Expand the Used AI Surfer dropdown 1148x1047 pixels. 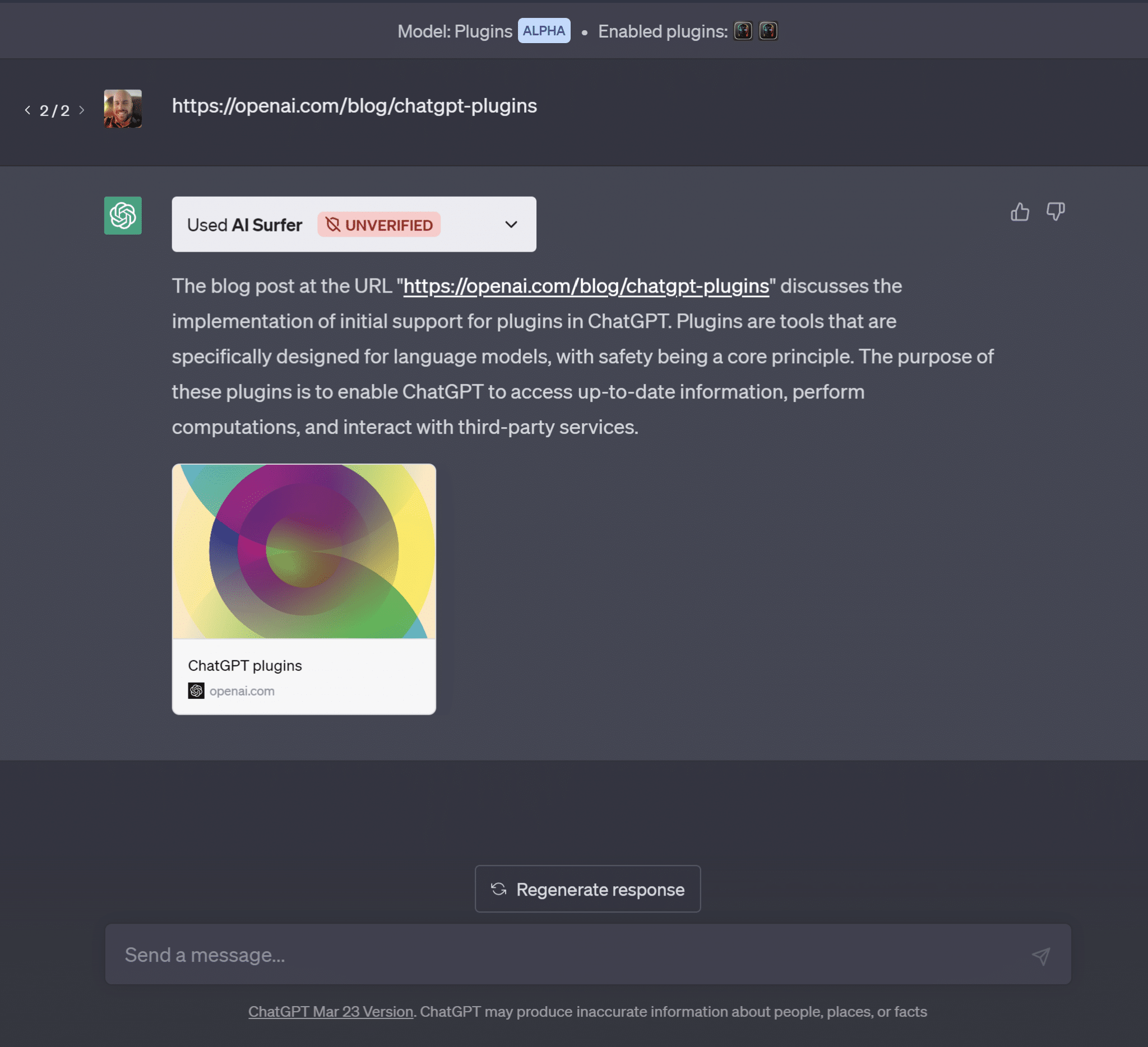click(510, 224)
